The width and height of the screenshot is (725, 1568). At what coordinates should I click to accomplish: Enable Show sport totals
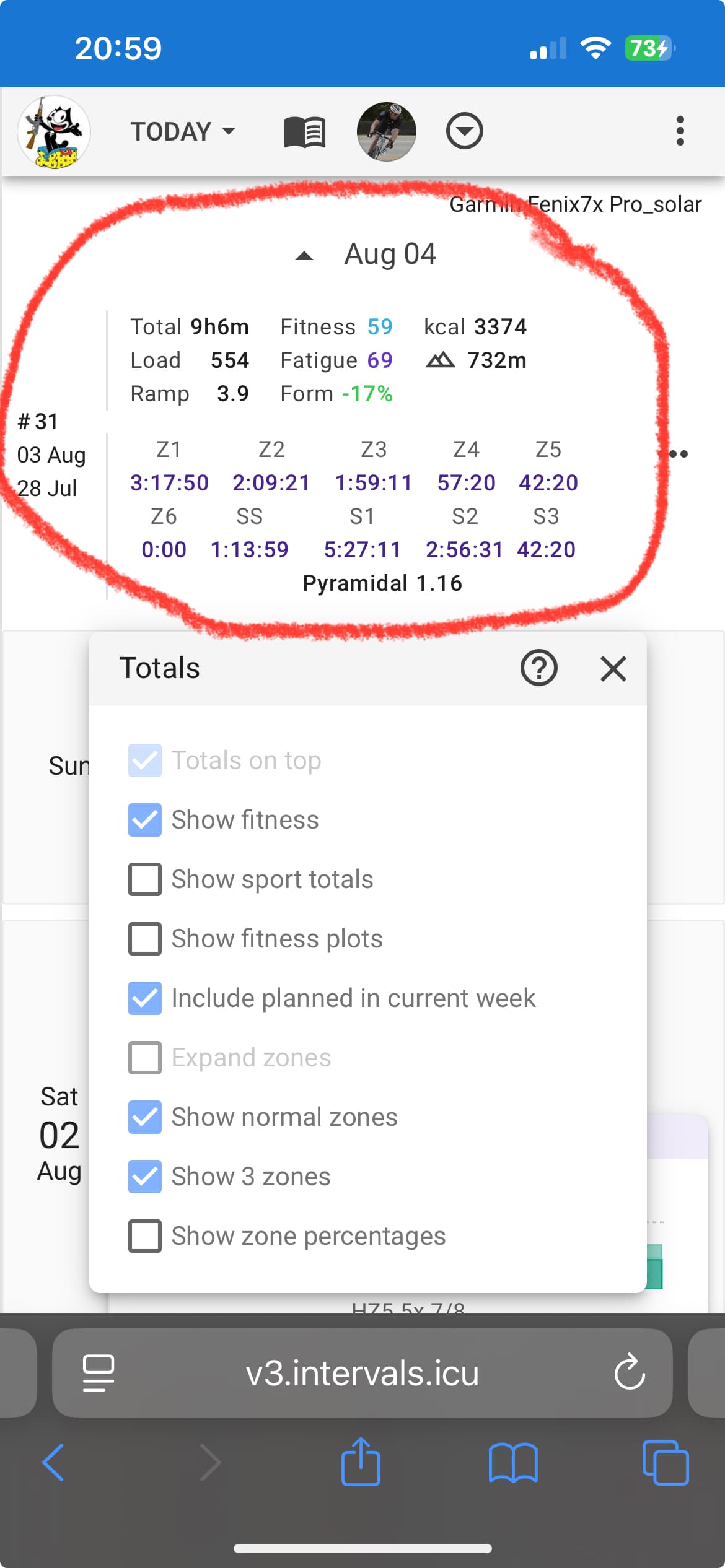point(145,879)
